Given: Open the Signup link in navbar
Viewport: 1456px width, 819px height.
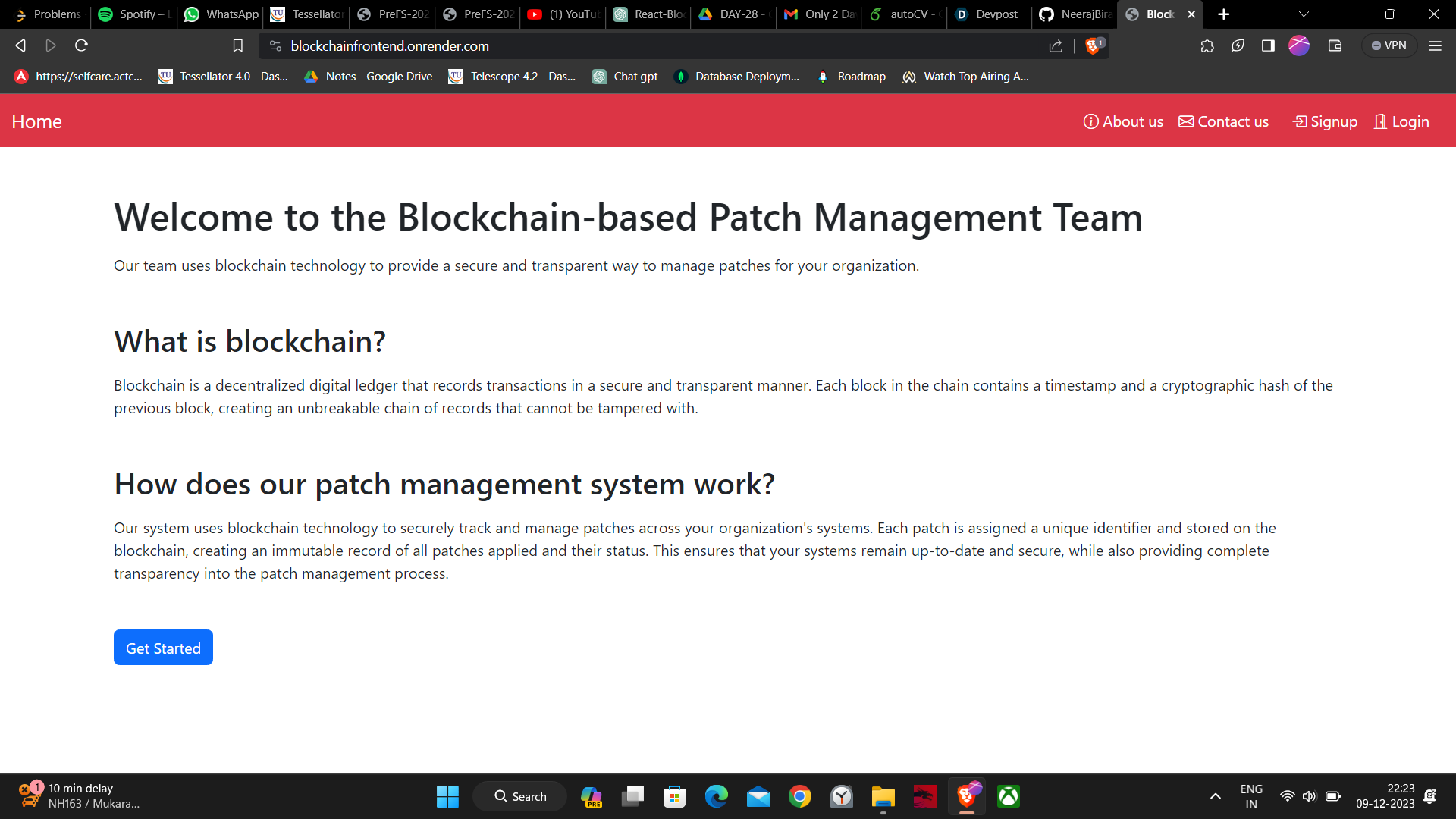Looking at the screenshot, I should [1325, 121].
